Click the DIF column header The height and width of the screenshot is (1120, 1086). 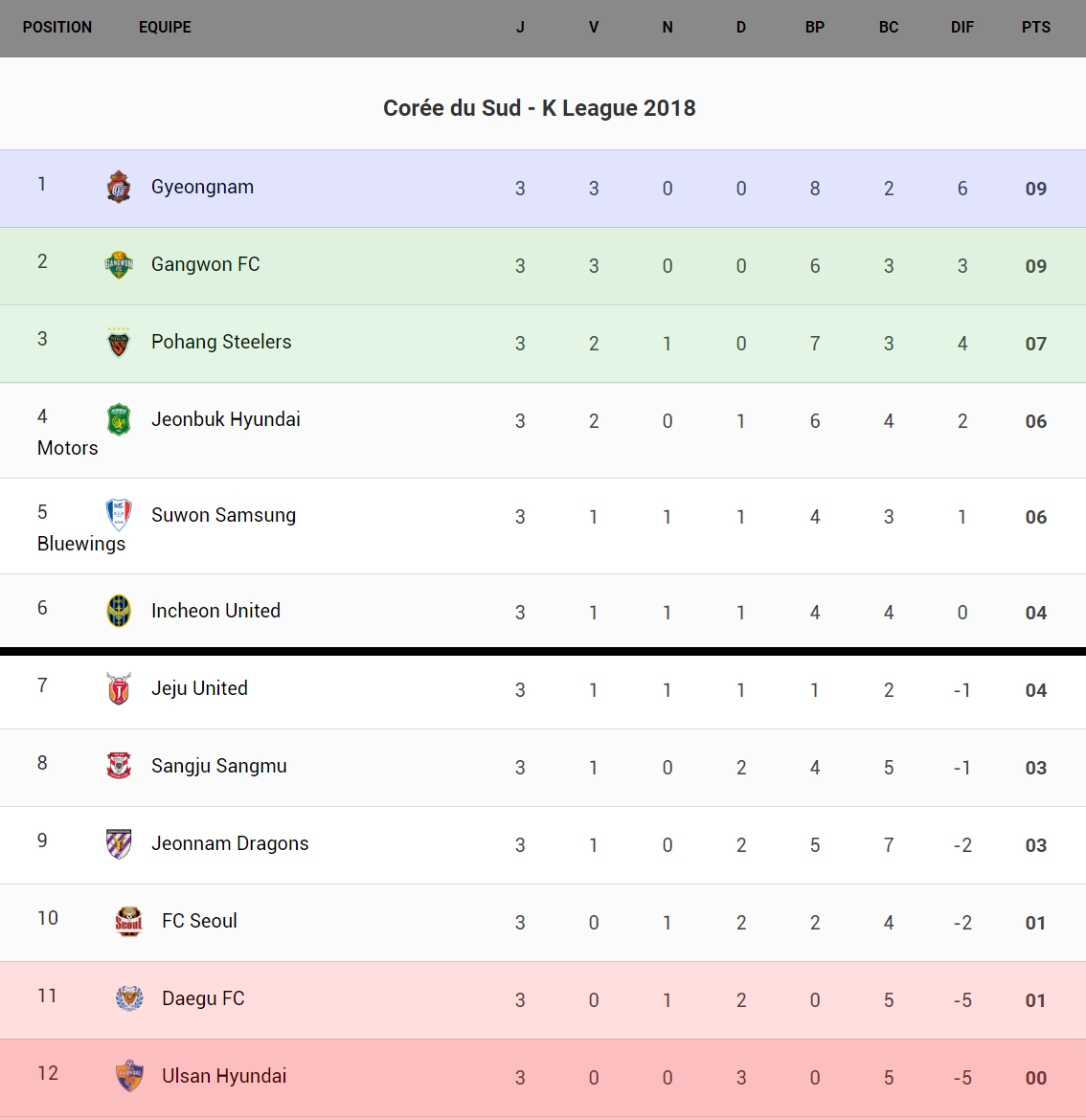coord(962,27)
